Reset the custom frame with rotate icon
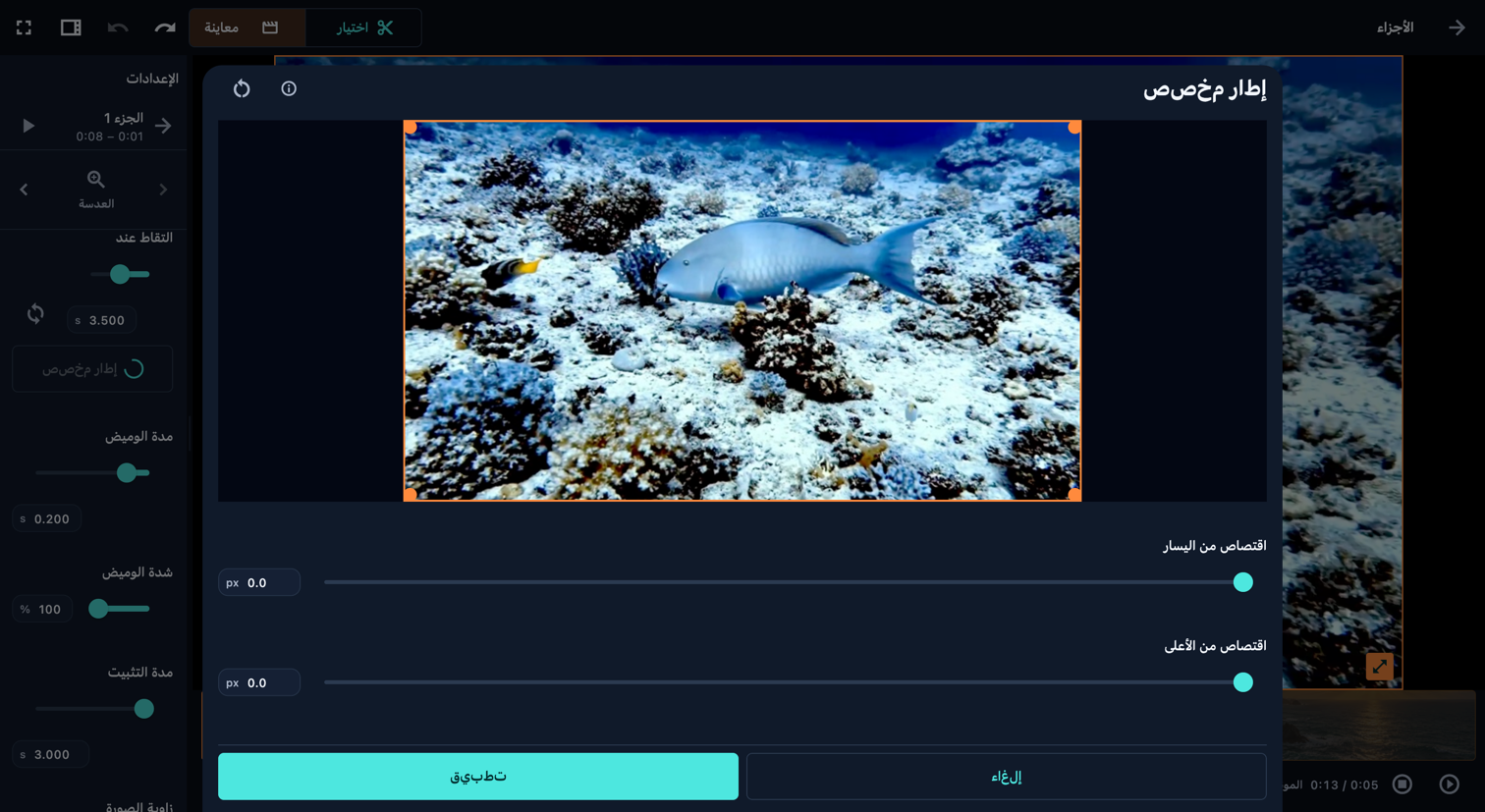This screenshot has height=812, width=1485. click(242, 88)
